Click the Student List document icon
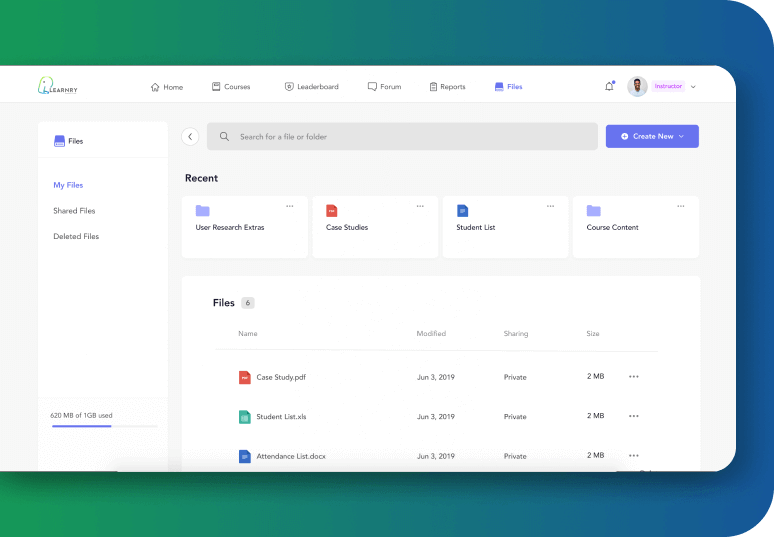 (462, 211)
